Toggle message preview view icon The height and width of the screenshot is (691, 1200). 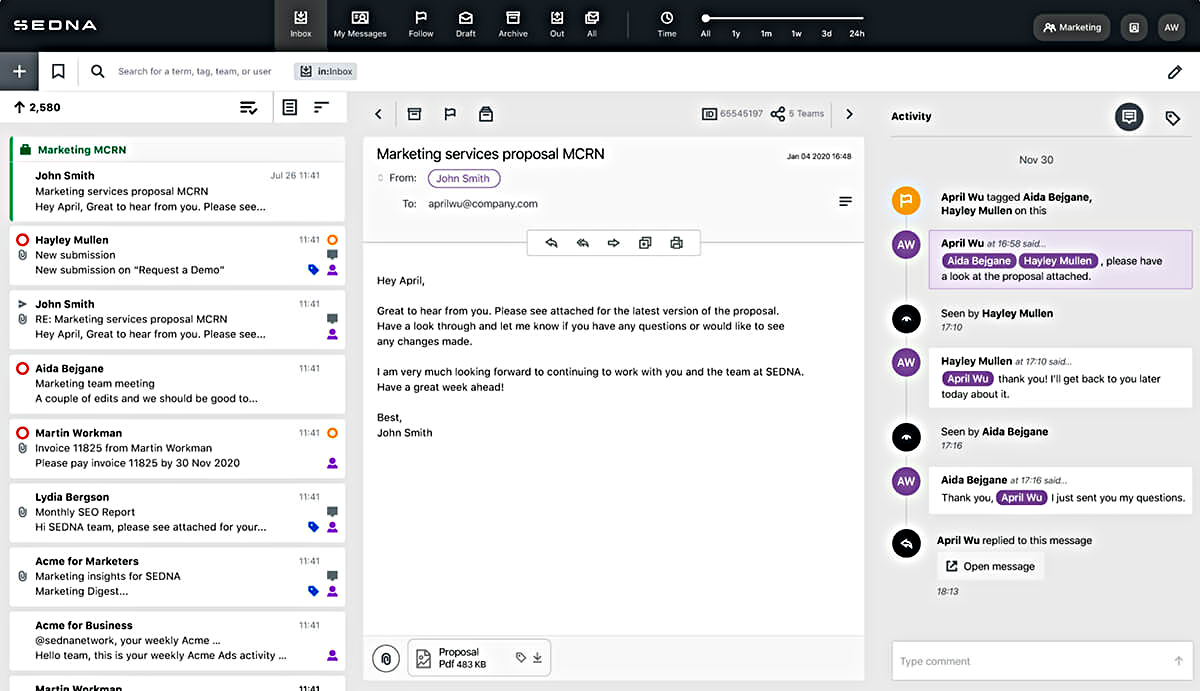[x=290, y=107]
